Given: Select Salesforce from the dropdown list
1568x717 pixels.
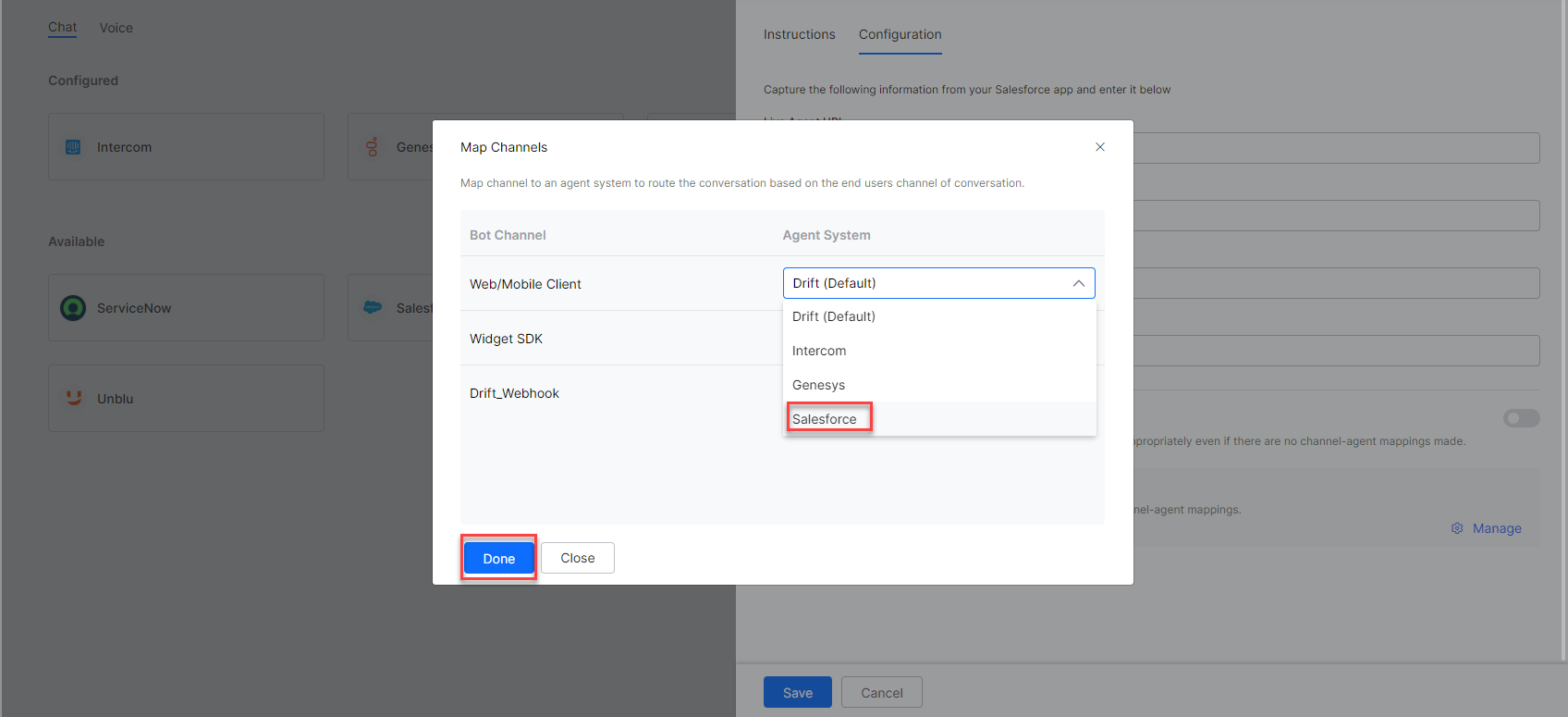Looking at the screenshot, I should pos(825,419).
